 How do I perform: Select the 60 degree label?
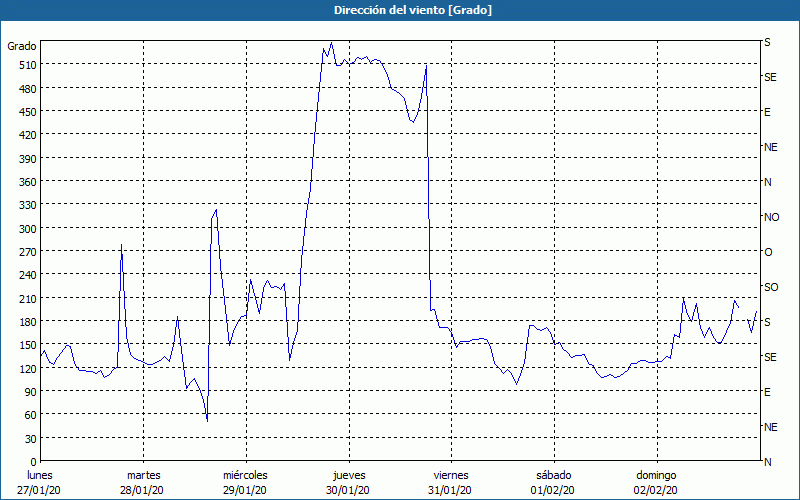point(30,415)
